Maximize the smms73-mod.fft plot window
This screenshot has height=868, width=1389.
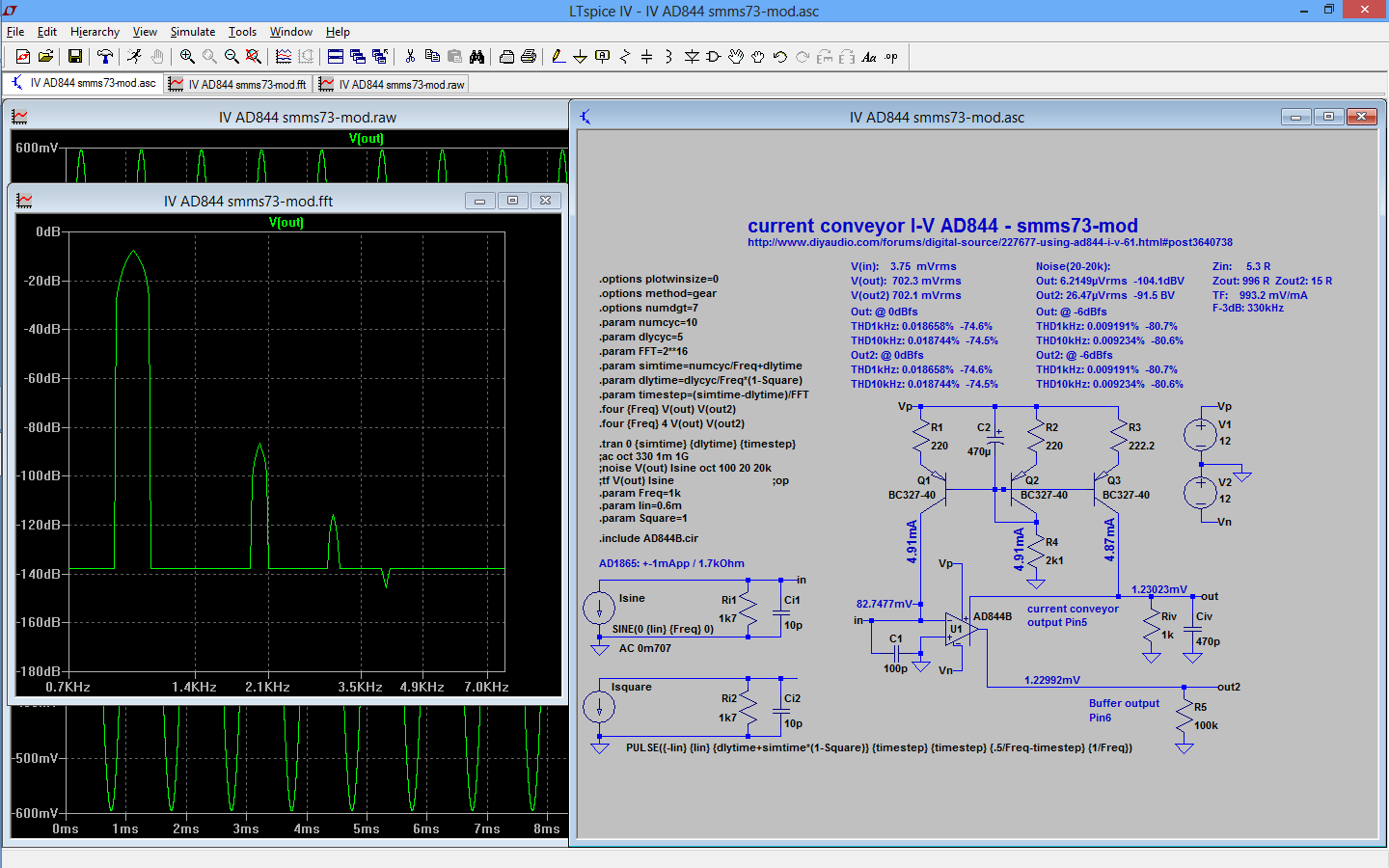pos(512,201)
